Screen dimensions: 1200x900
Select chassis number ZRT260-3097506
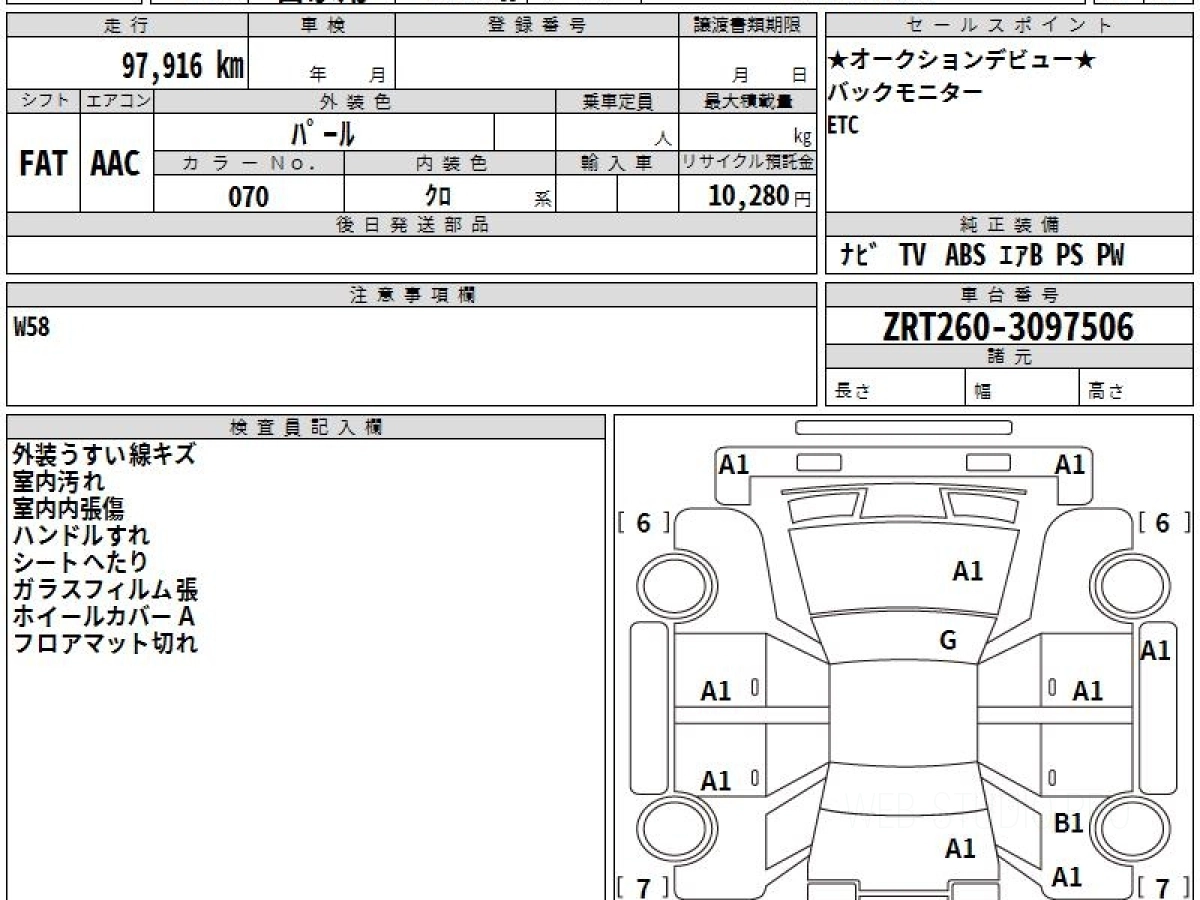click(x=1008, y=327)
